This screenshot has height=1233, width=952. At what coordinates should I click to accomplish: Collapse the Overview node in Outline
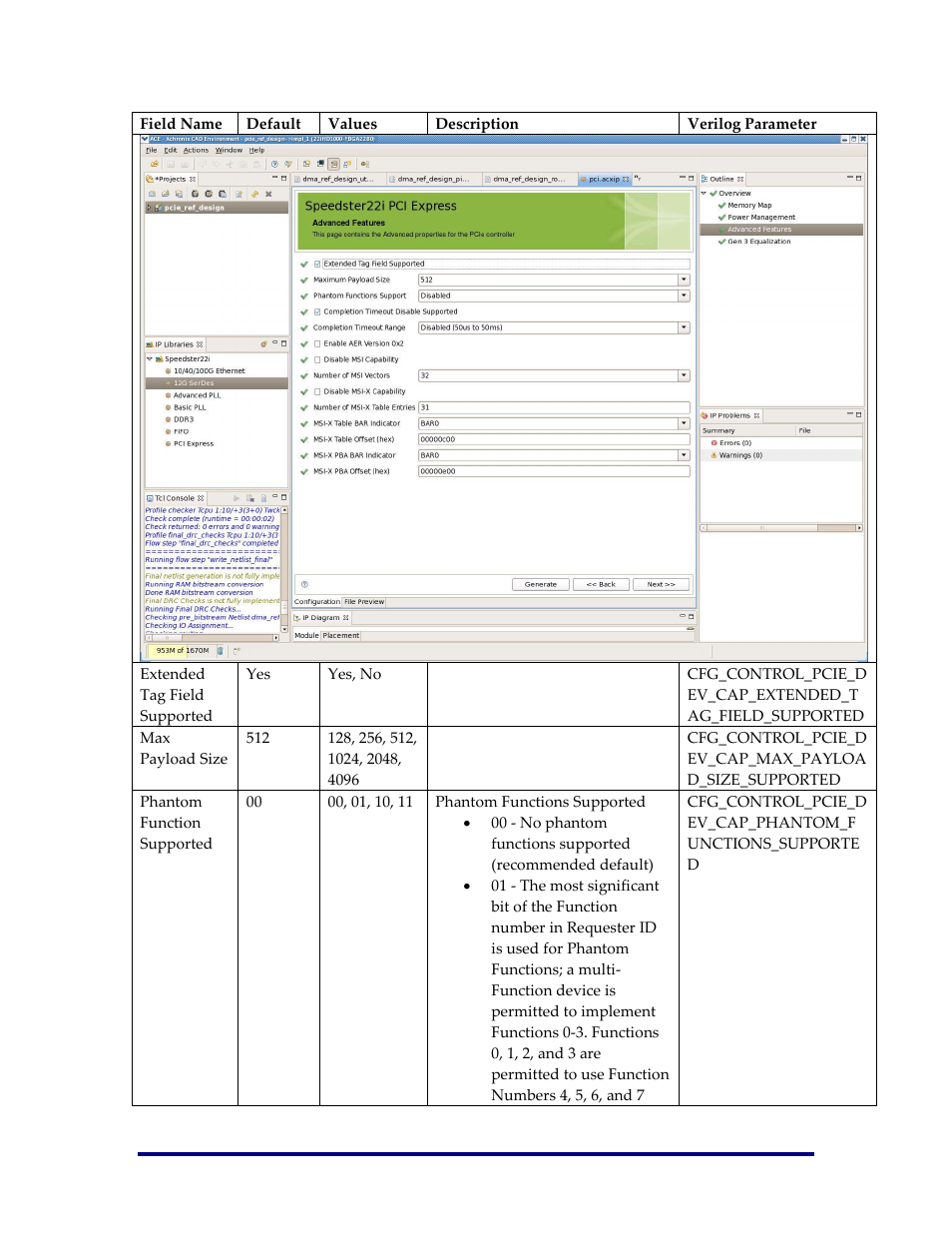coord(704,193)
